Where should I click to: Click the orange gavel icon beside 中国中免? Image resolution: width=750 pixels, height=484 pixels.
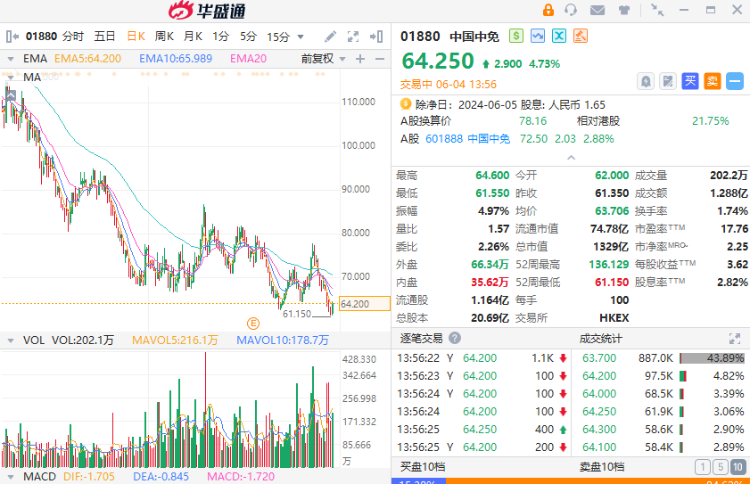[x=580, y=36]
